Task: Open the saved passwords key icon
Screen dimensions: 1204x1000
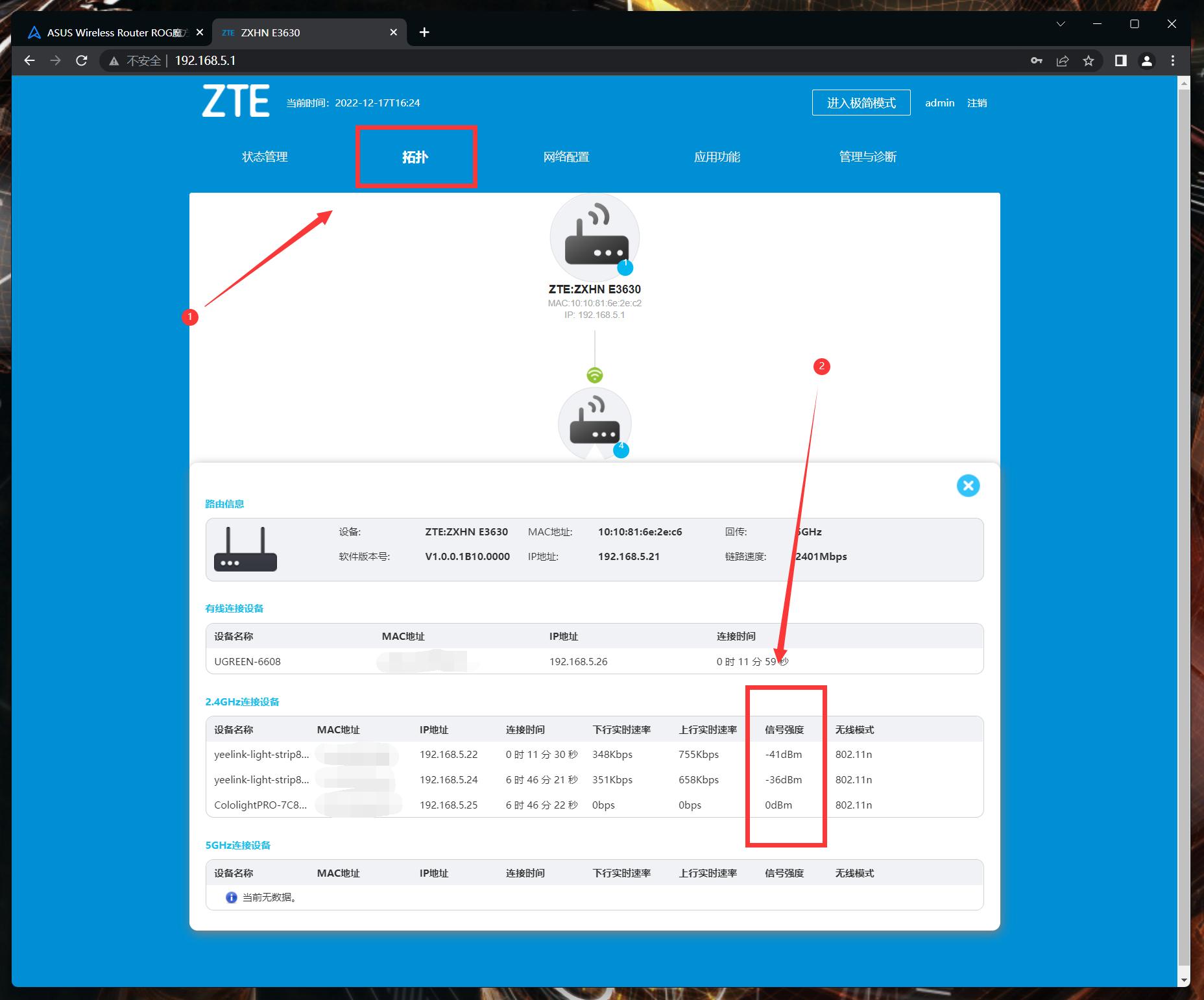Action: coord(1037,60)
